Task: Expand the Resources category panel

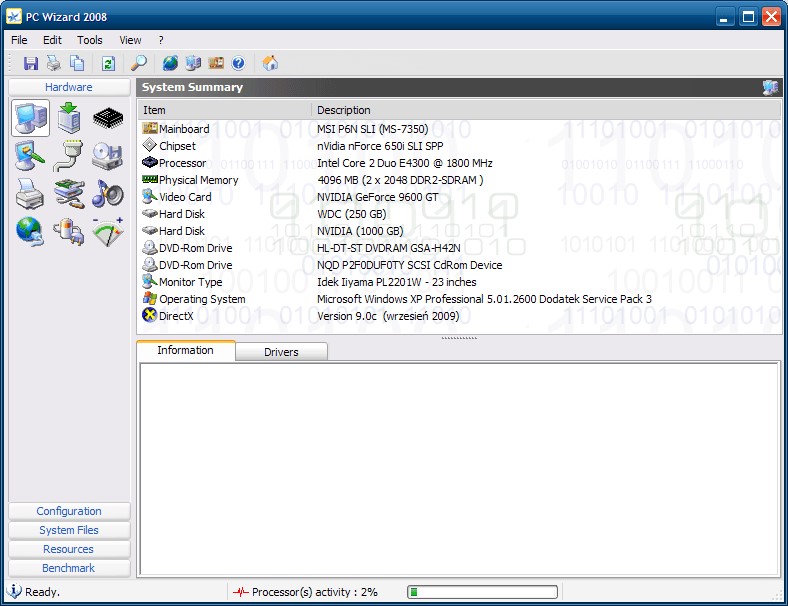Action: [x=69, y=549]
